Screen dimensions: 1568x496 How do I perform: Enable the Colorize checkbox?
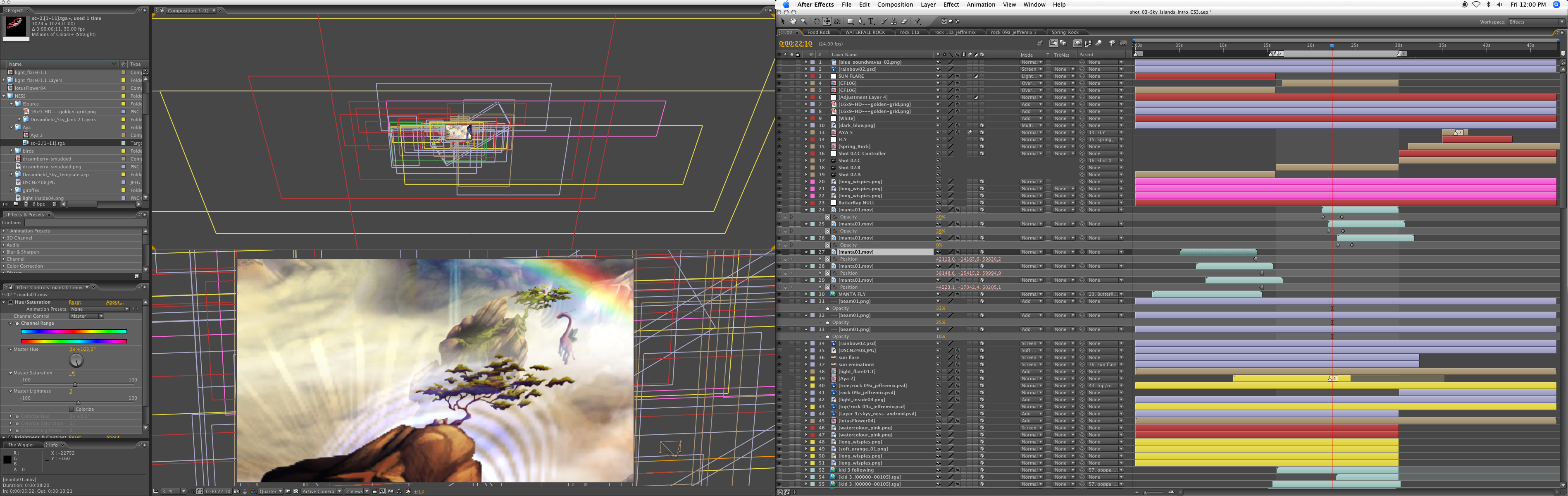[71, 410]
